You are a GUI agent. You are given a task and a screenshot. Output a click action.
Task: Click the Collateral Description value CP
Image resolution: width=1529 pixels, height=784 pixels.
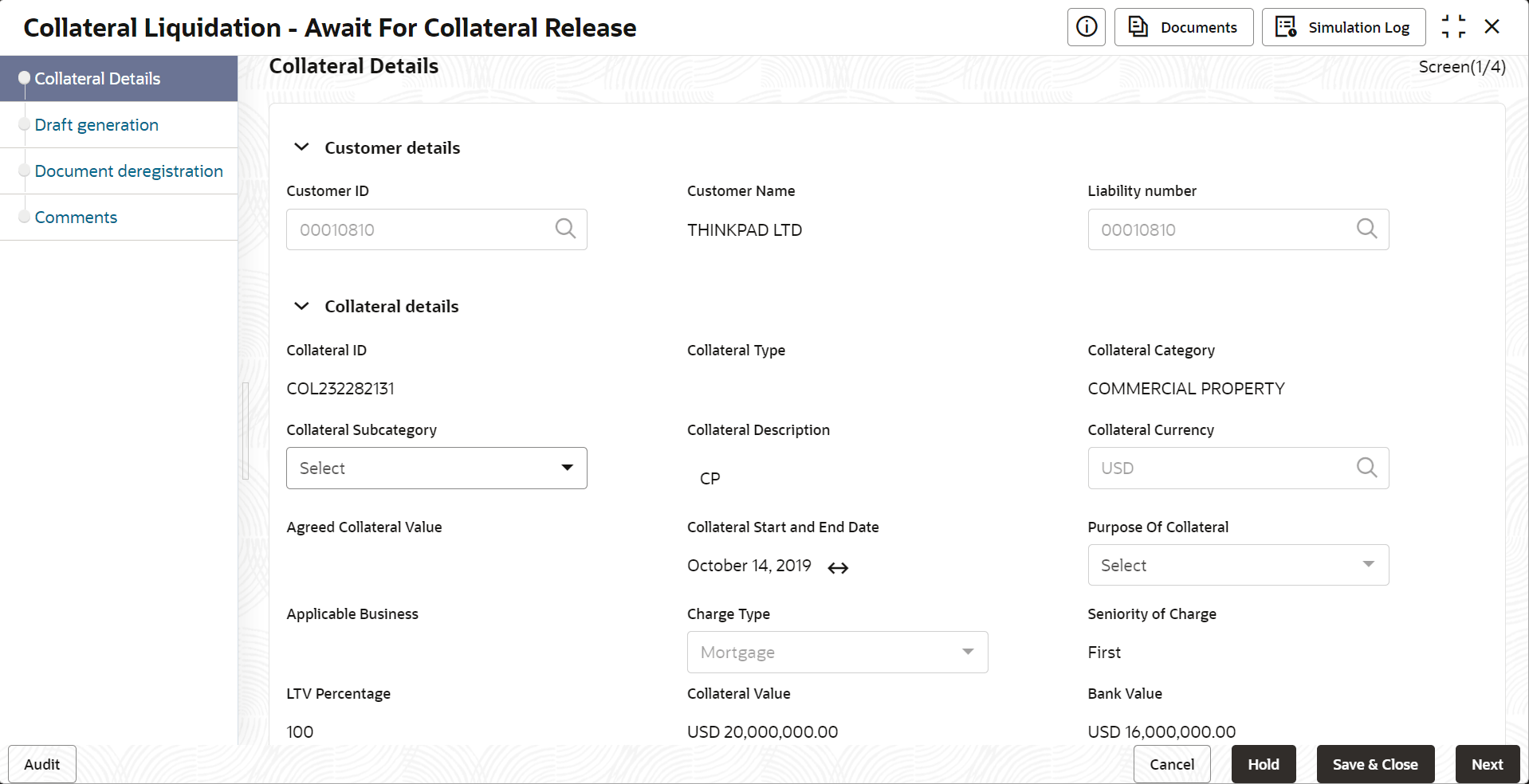point(709,479)
